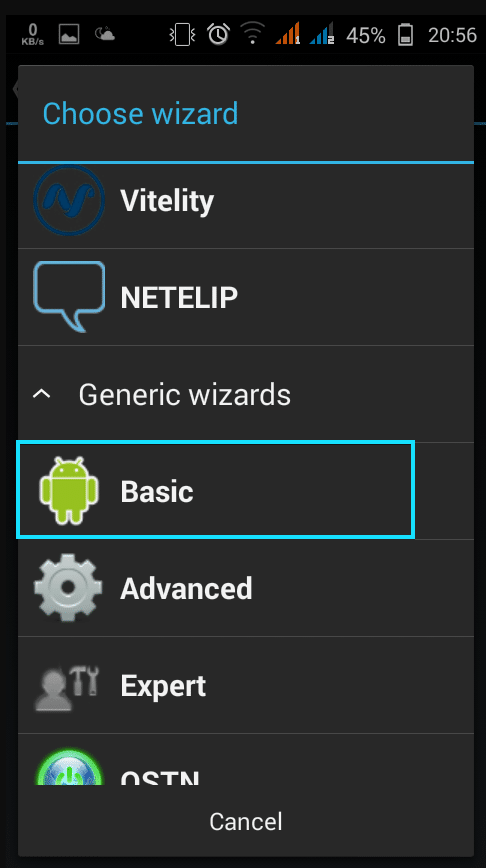Image resolution: width=486 pixels, height=868 pixels.
Task: Tap the image notification icon
Action: click(69, 35)
